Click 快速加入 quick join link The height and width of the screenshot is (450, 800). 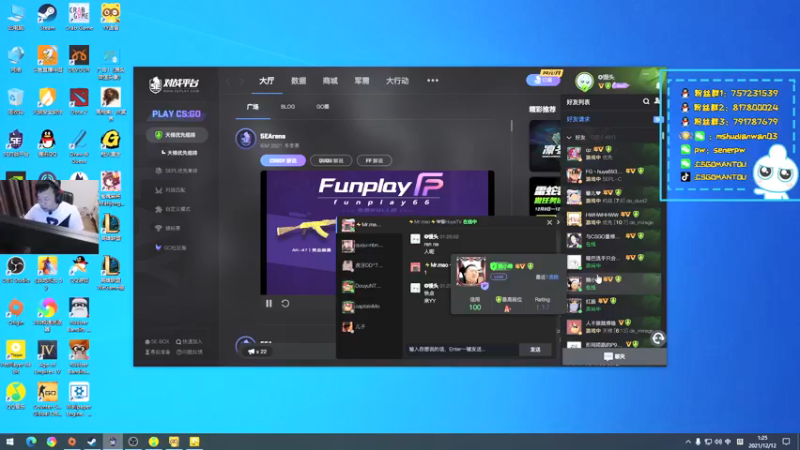click(x=189, y=342)
